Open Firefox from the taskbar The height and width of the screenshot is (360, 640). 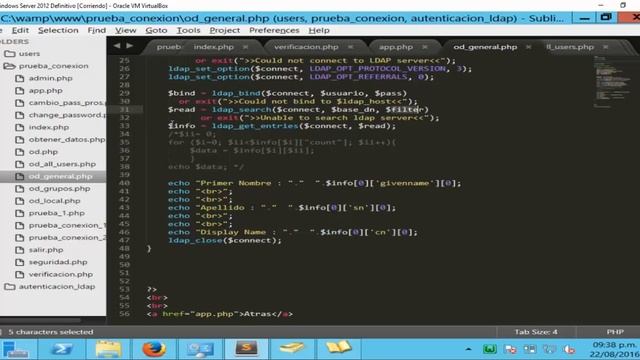click(x=154, y=349)
